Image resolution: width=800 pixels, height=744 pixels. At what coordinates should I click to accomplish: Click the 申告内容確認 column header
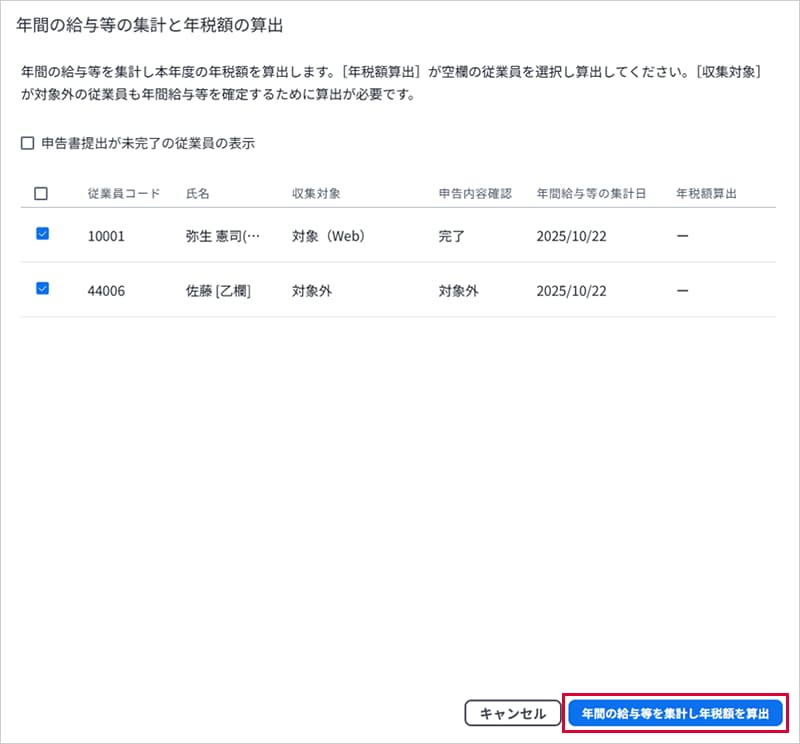tap(474, 194)
